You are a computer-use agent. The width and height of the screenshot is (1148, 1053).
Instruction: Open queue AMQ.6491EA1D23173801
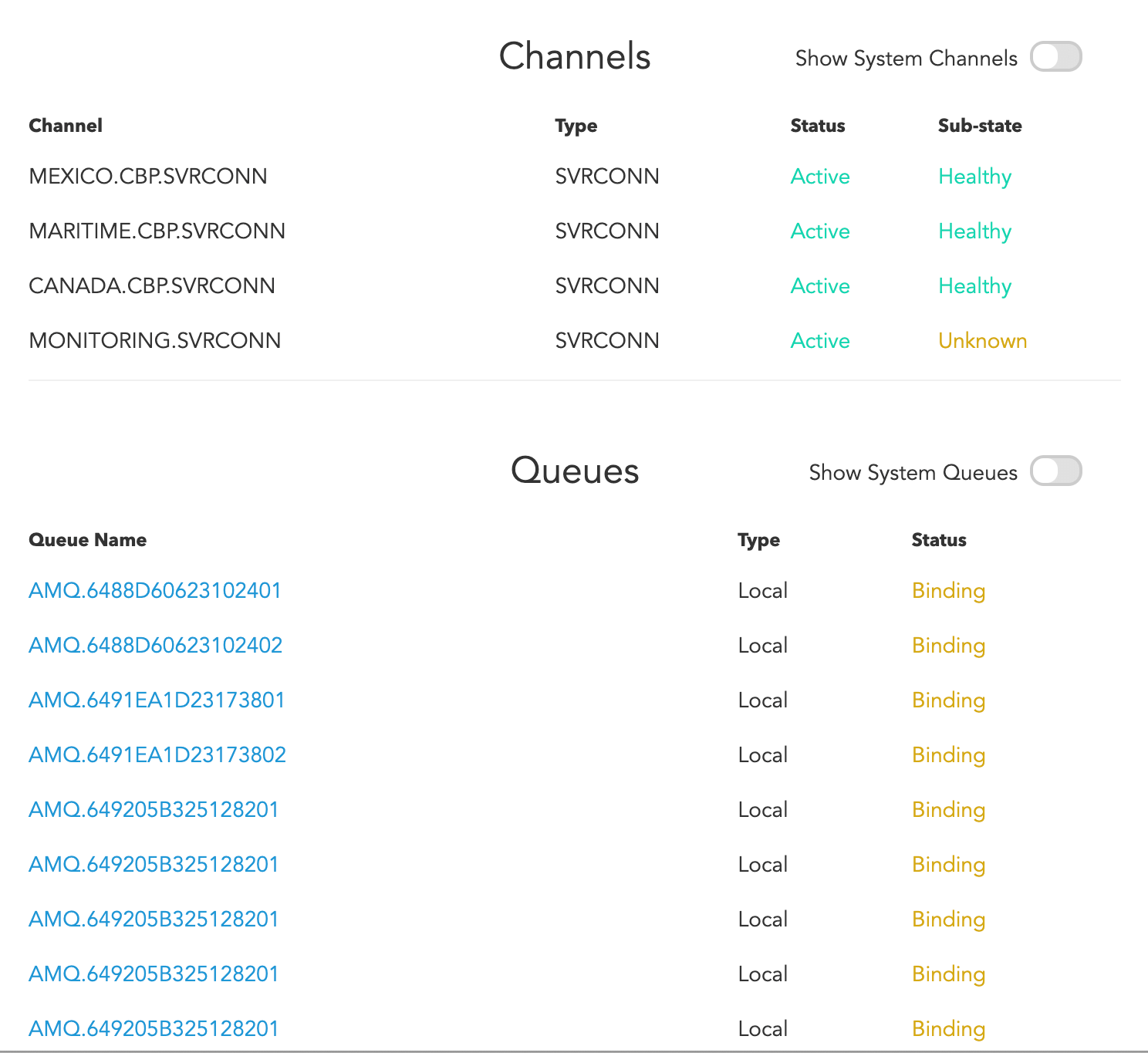[157, 700]
